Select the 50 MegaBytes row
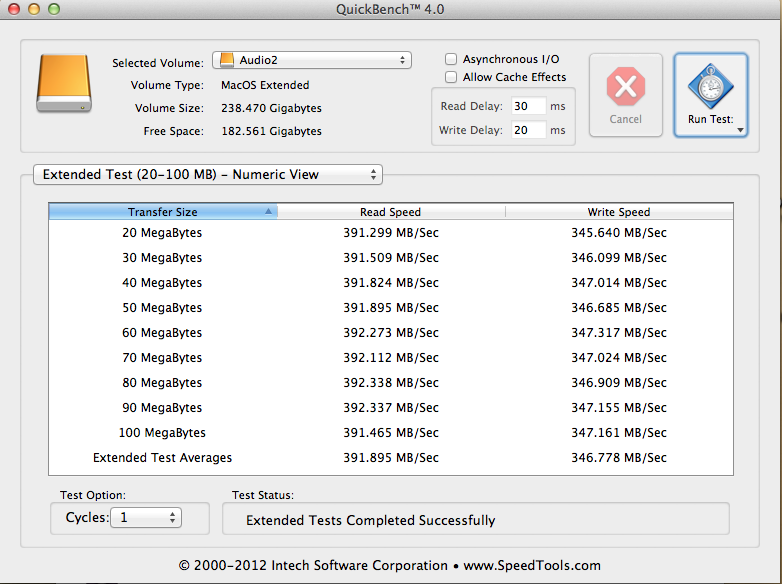Screen dimensions: 782x584 point(391,308)
